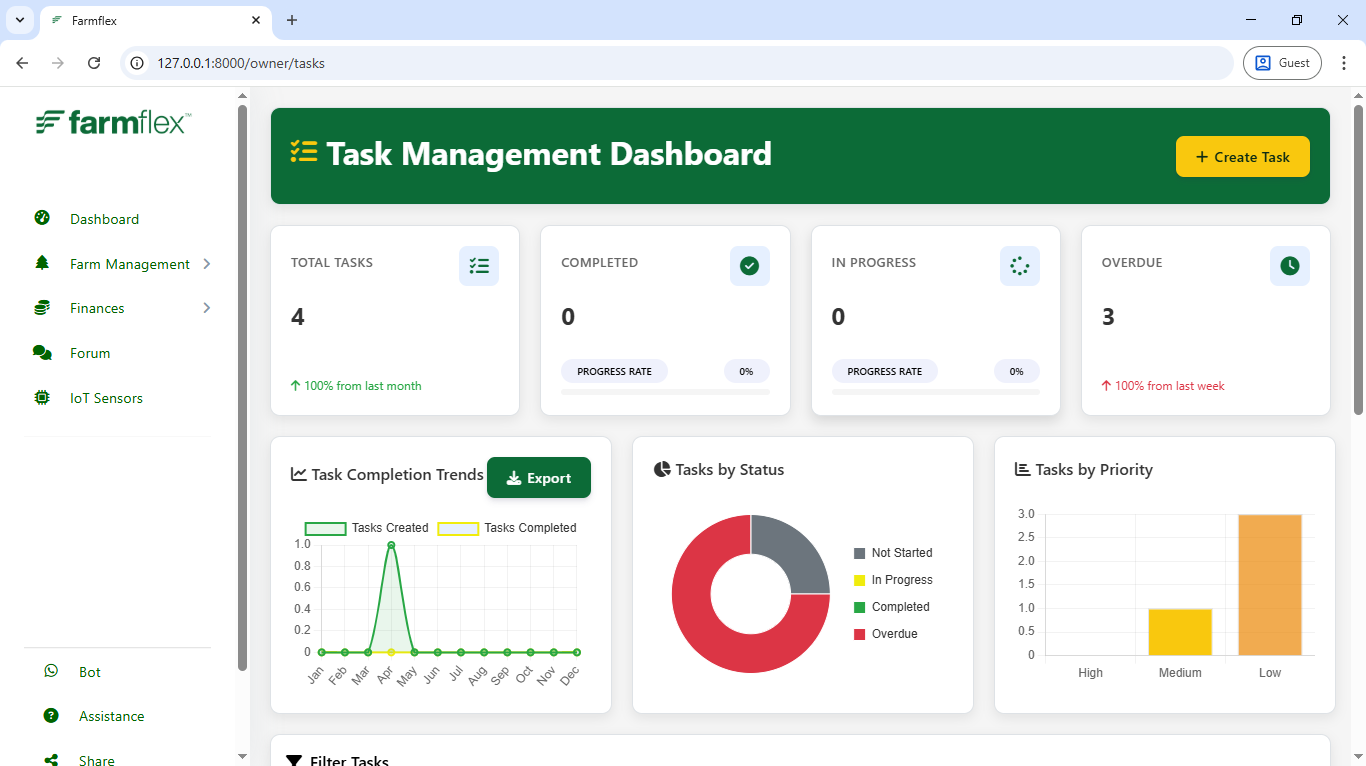Toggle the In Progress legend item in status chart
Viewport: 1366px width, 766px height.
(x=893, y=580)
